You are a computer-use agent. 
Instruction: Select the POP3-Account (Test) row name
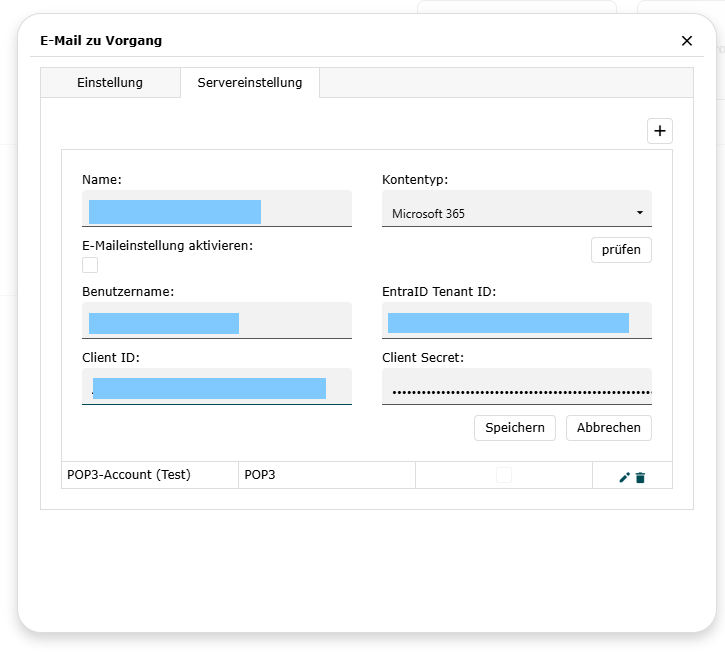pos(129,475)
